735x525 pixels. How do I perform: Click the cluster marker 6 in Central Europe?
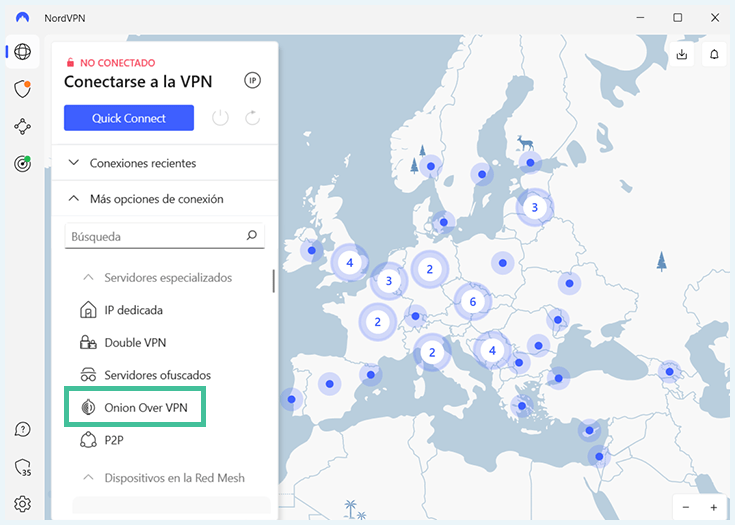pos(472,301)
